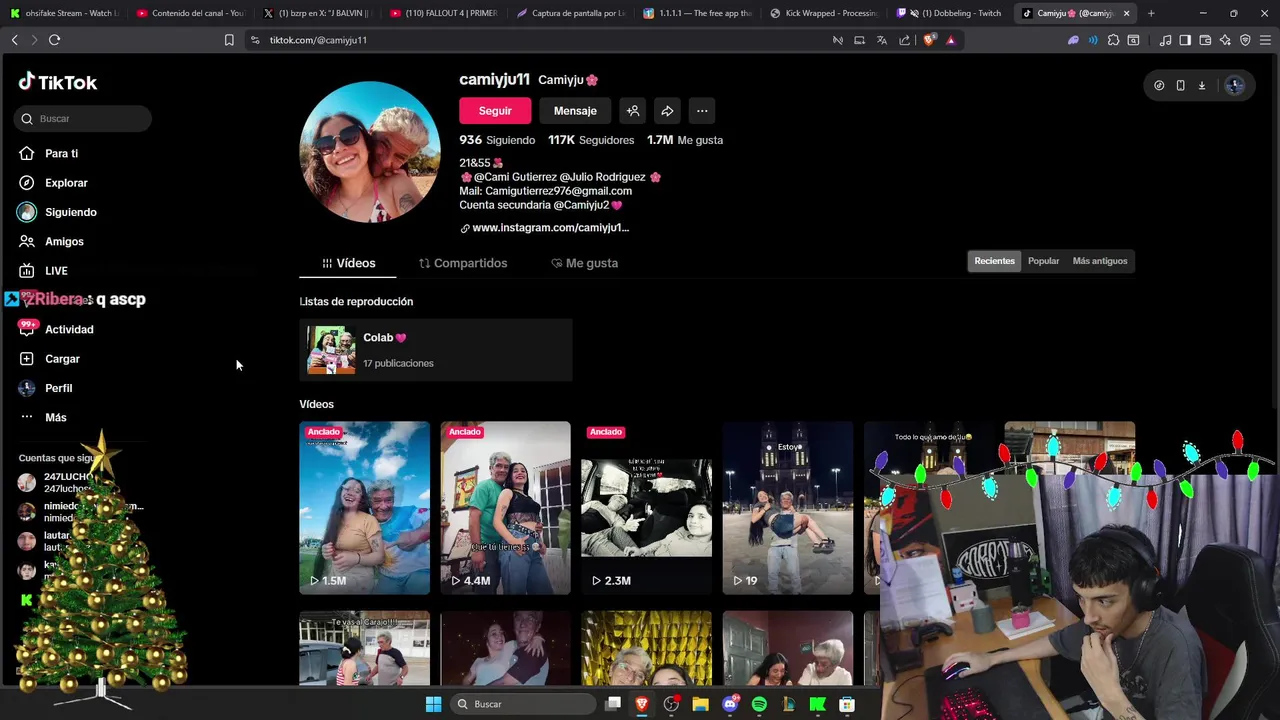Open the browser extensions puzzle icon

pyautogui.click(x=1113, y=40)
